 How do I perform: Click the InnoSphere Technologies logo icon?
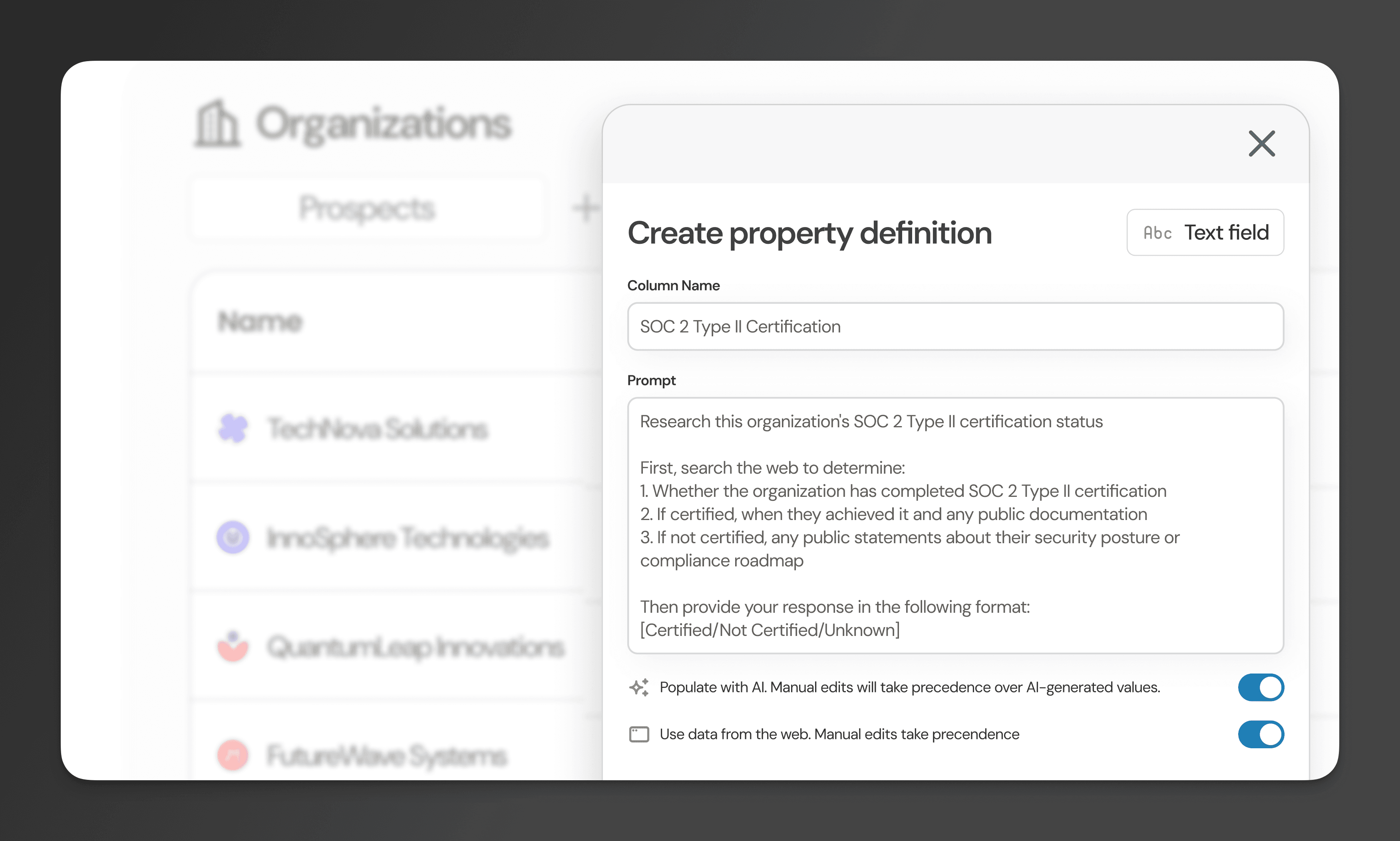click(x=233, y=537)
